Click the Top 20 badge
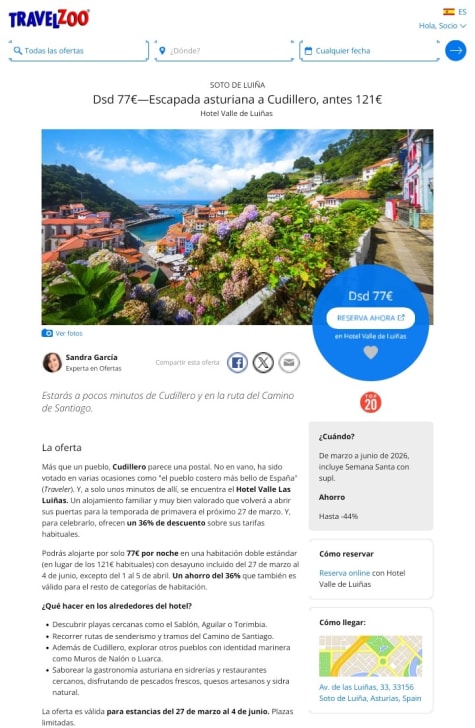The image size is (475, 728). [x=371, y=403]
